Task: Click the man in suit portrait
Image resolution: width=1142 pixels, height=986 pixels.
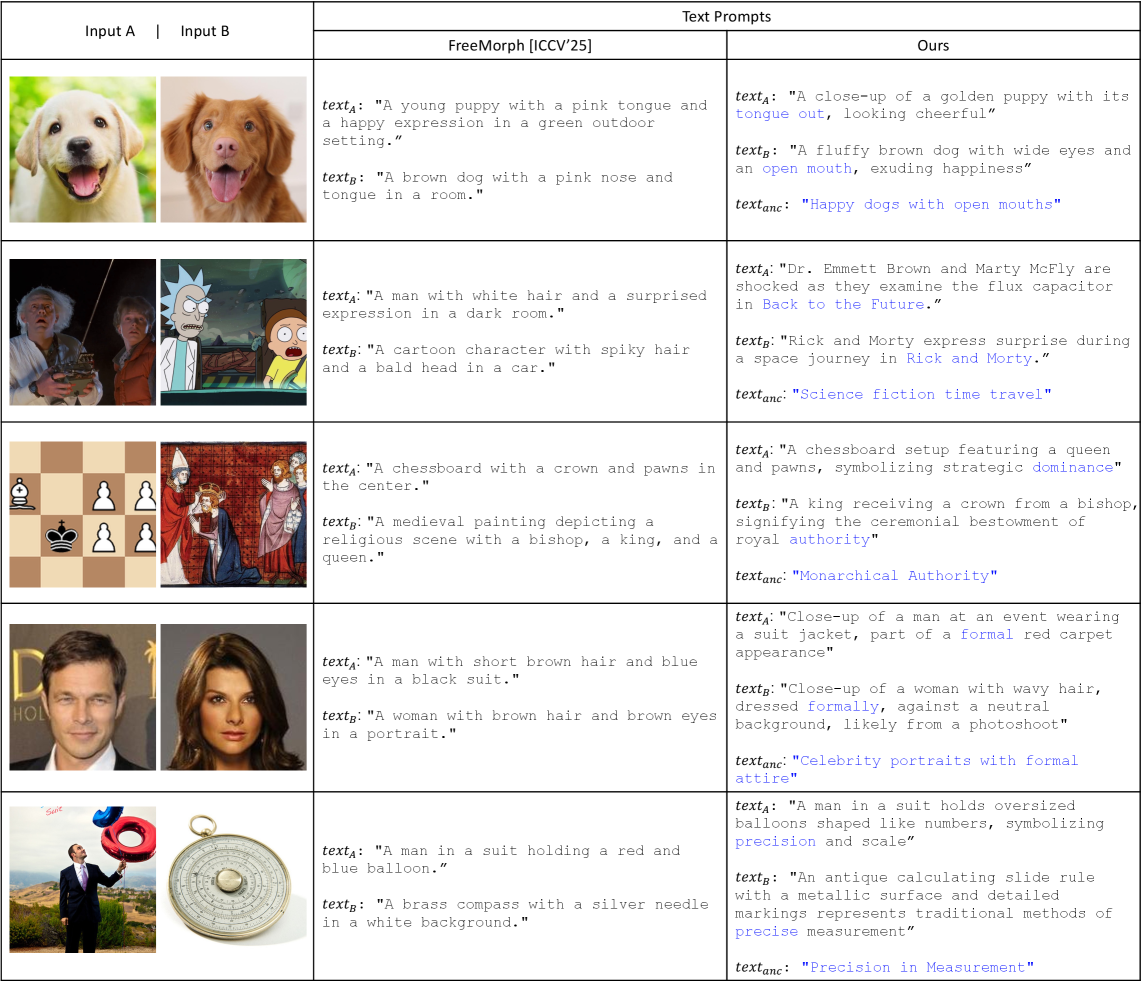Action: pyautogui.click(x=83, y=697)
